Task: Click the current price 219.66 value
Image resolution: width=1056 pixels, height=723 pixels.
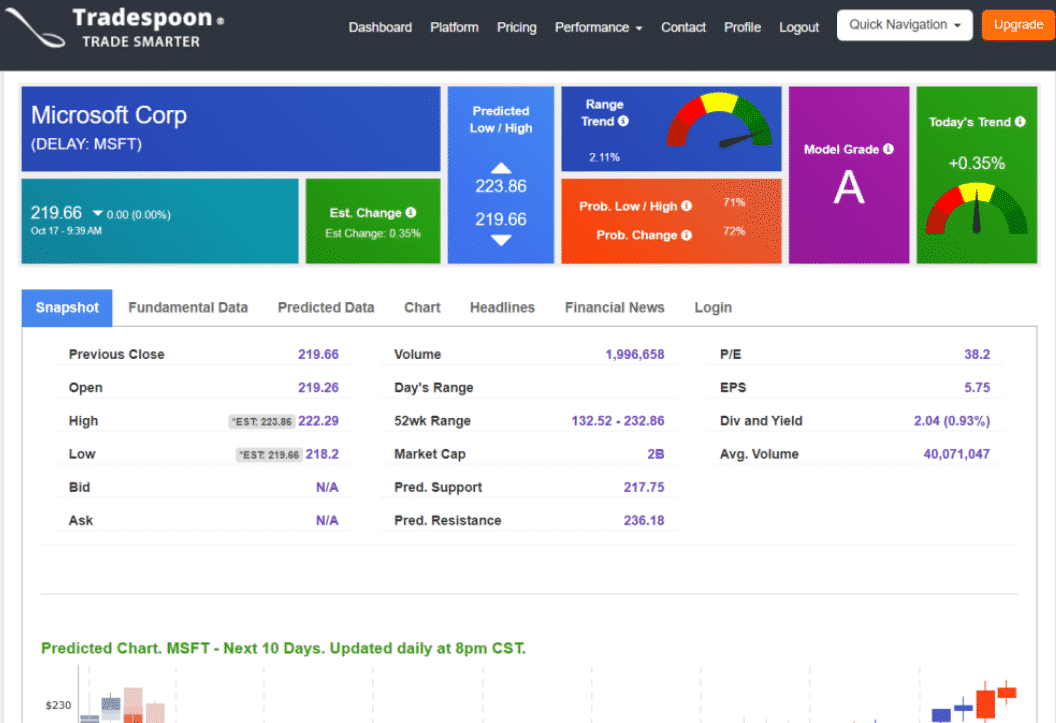Action: click(x=56, y=213)
